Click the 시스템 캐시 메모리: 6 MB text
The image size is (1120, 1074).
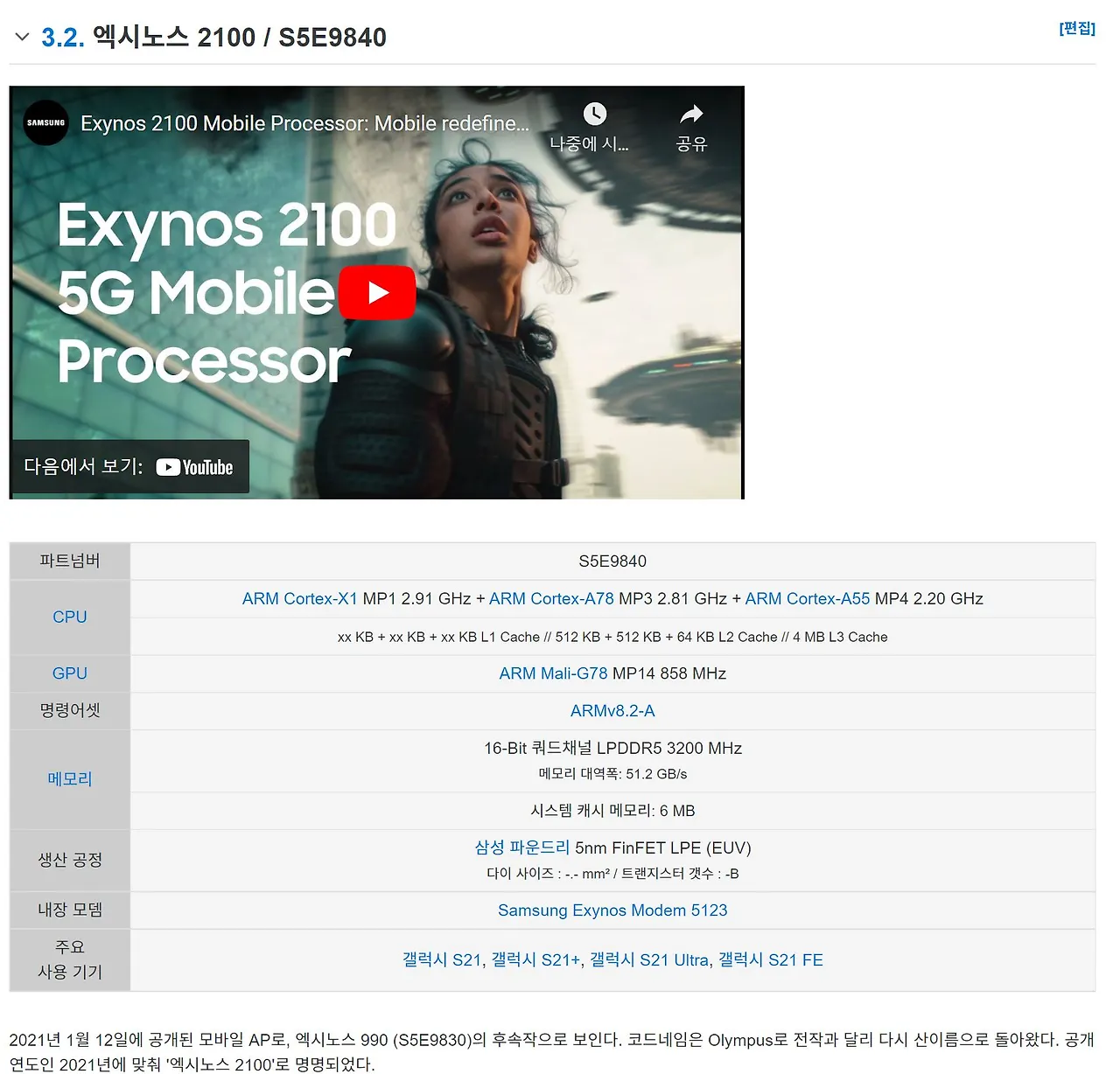click(612, 812)
